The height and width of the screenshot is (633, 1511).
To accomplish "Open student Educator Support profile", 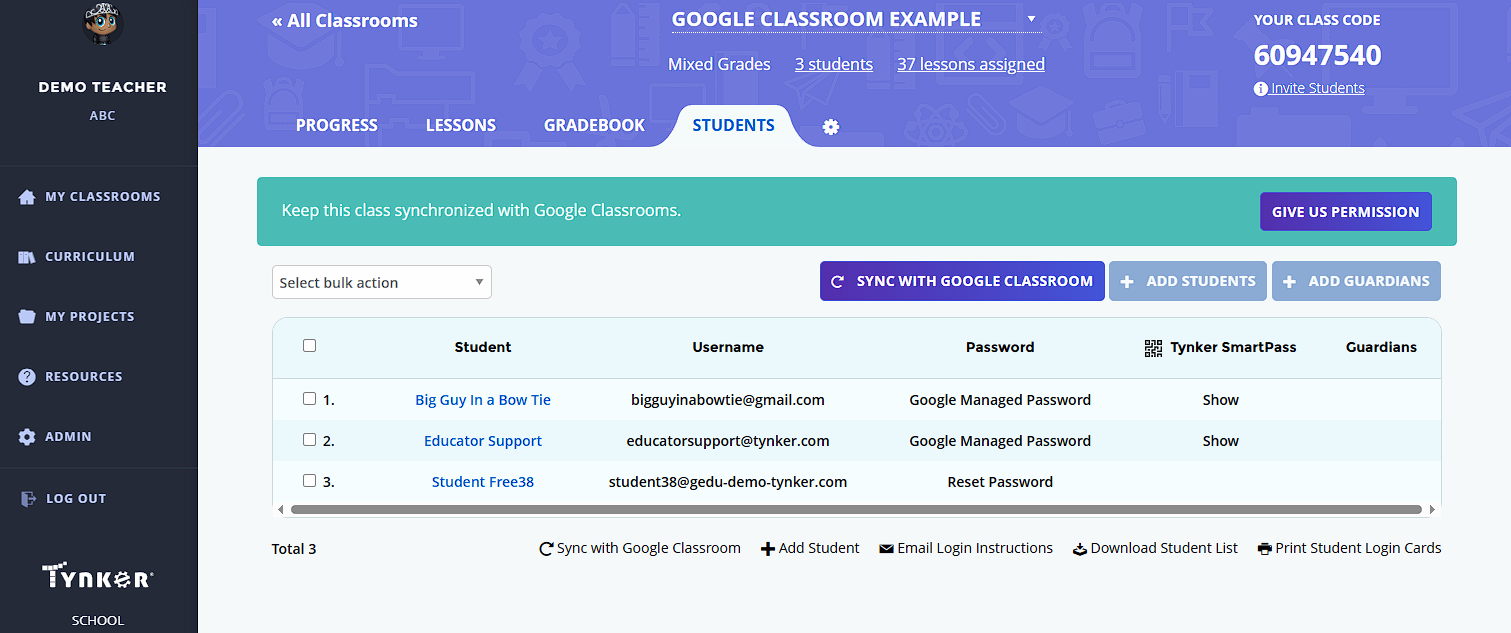I will [x=483, y=441].
